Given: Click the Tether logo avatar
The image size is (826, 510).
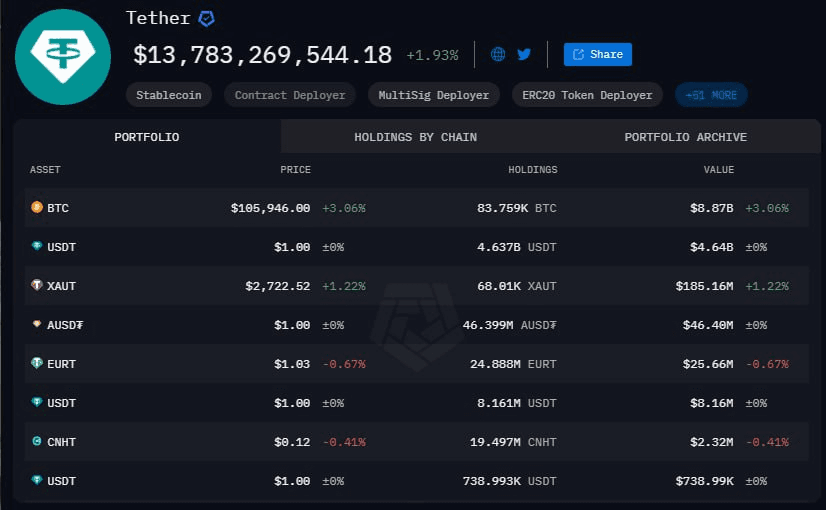Looking at the screenshot, I should click(63, 56).
